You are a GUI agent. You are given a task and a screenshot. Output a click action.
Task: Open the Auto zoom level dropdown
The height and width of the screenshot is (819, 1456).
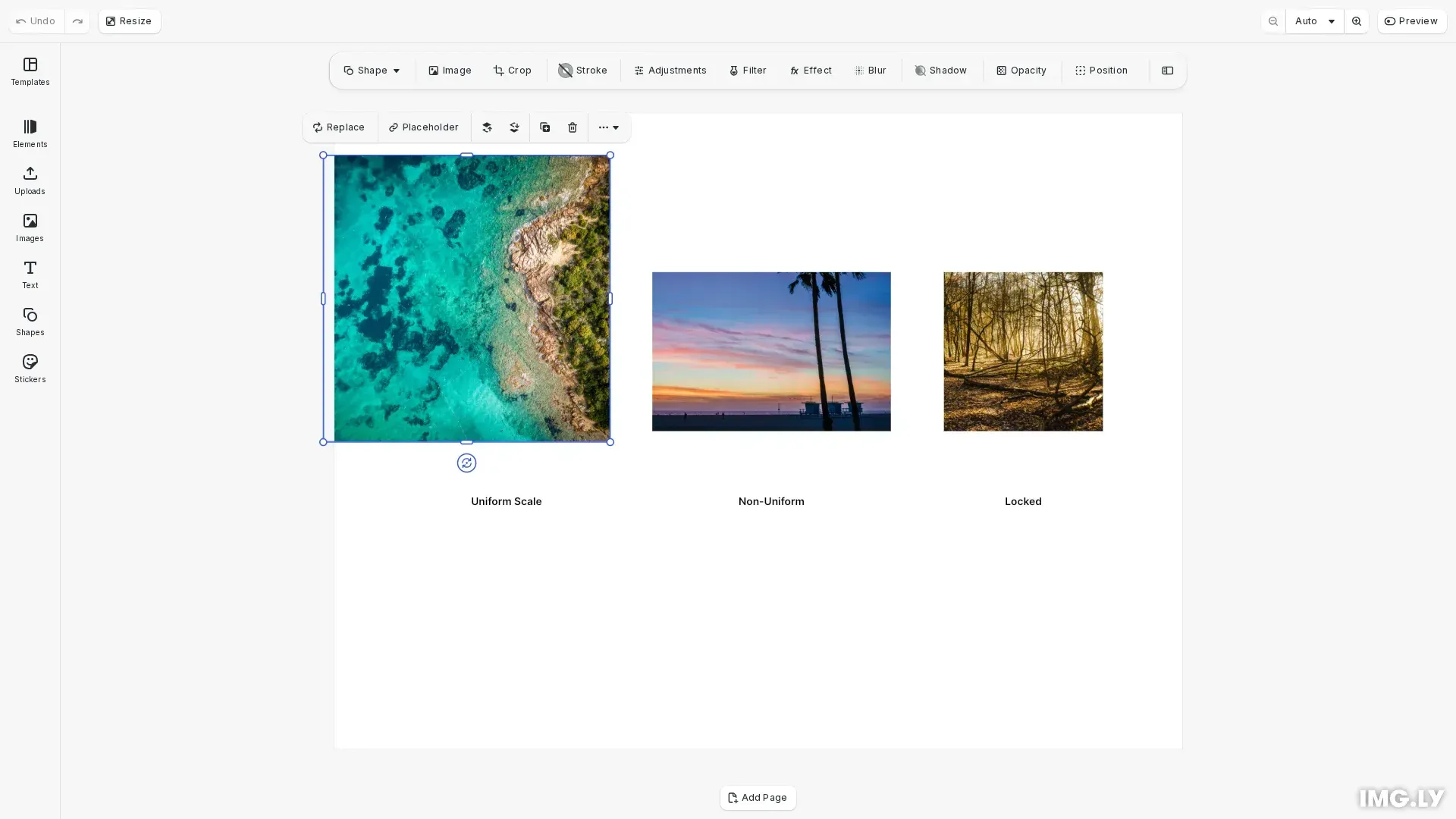1314,21
